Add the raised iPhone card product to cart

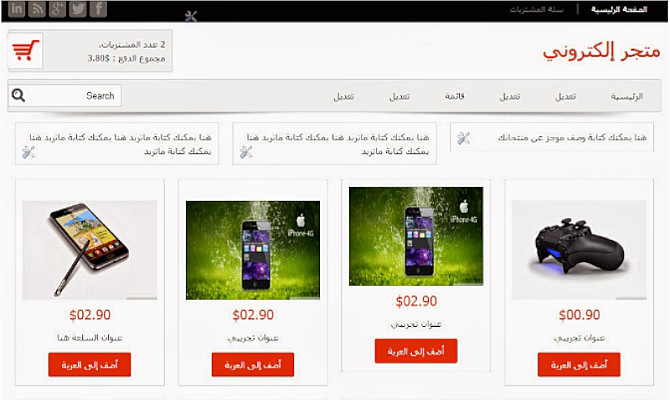click(416, 351)
